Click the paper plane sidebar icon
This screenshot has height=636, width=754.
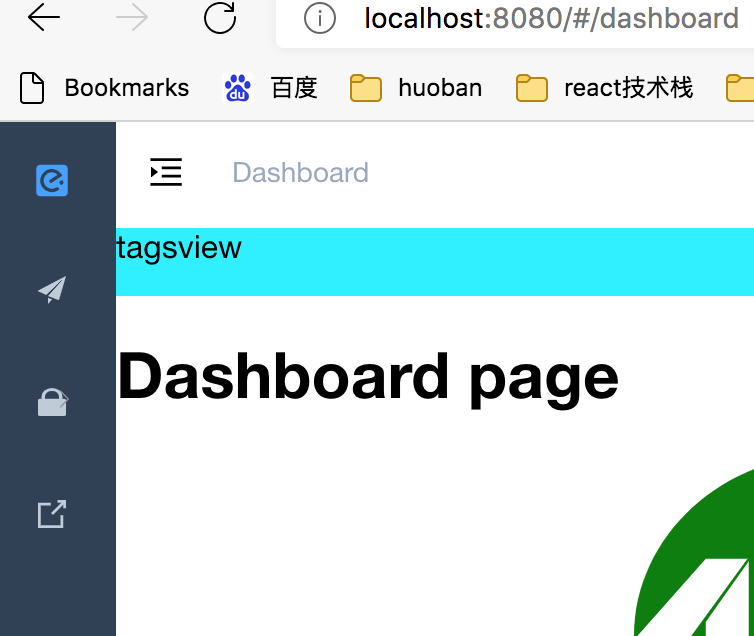coord(52,289)
